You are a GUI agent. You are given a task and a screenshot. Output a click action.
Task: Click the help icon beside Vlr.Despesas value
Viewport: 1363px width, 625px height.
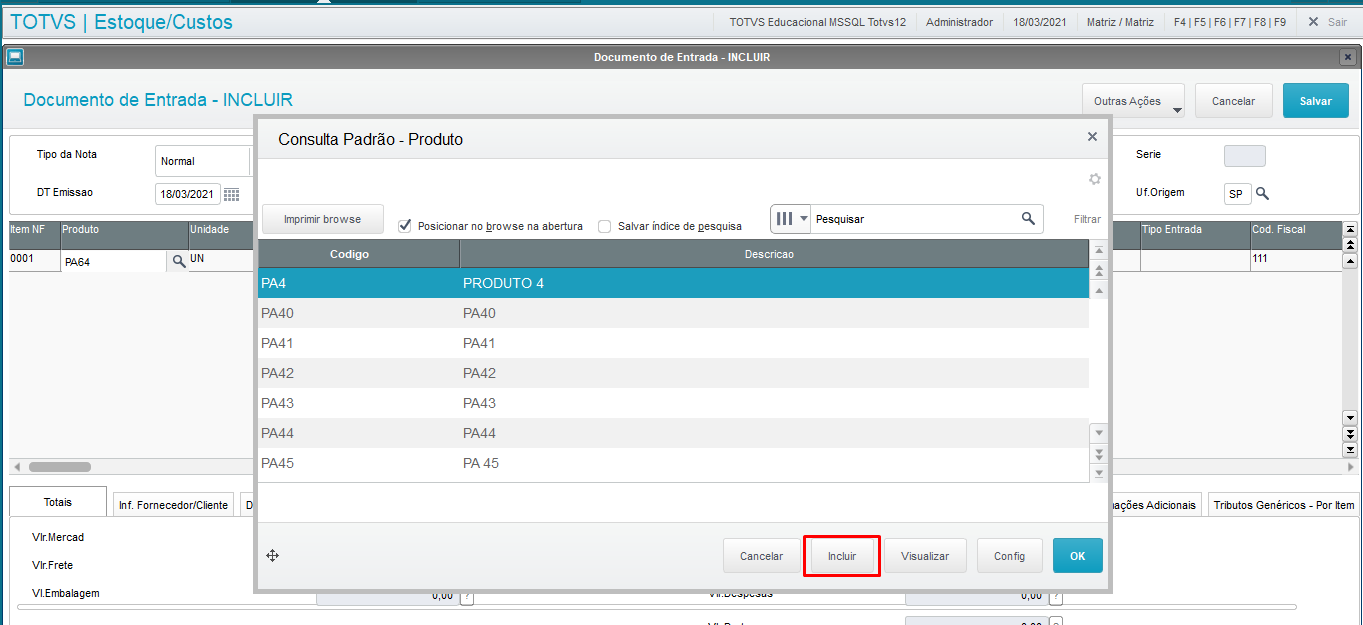(1057, 596)
